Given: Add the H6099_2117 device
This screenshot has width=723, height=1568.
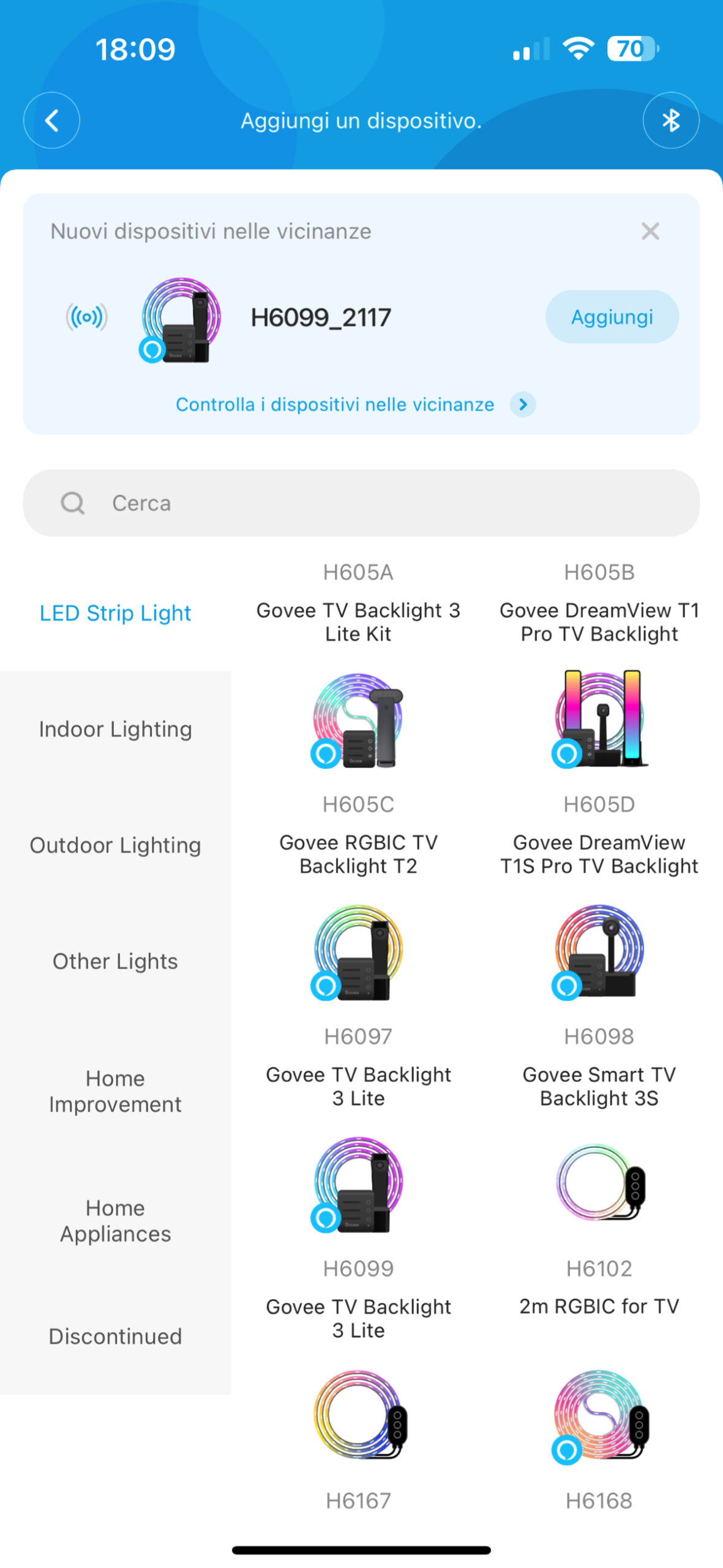Looking at the screenshot, I should point(612,317).
